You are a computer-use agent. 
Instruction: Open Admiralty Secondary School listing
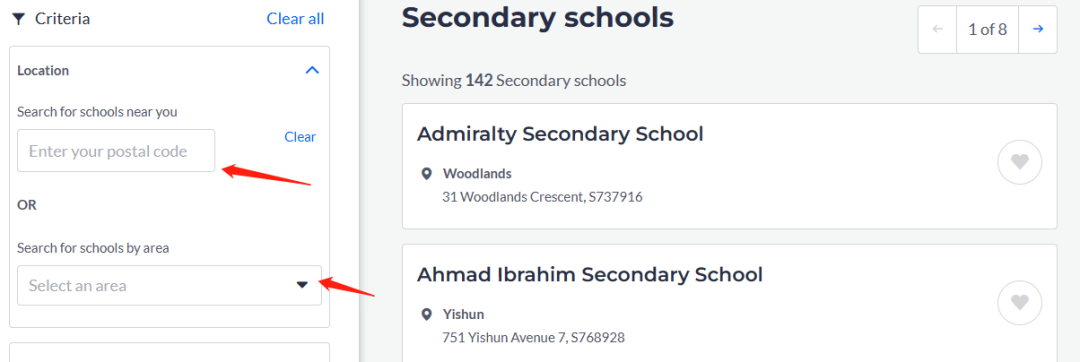(560, 134)
